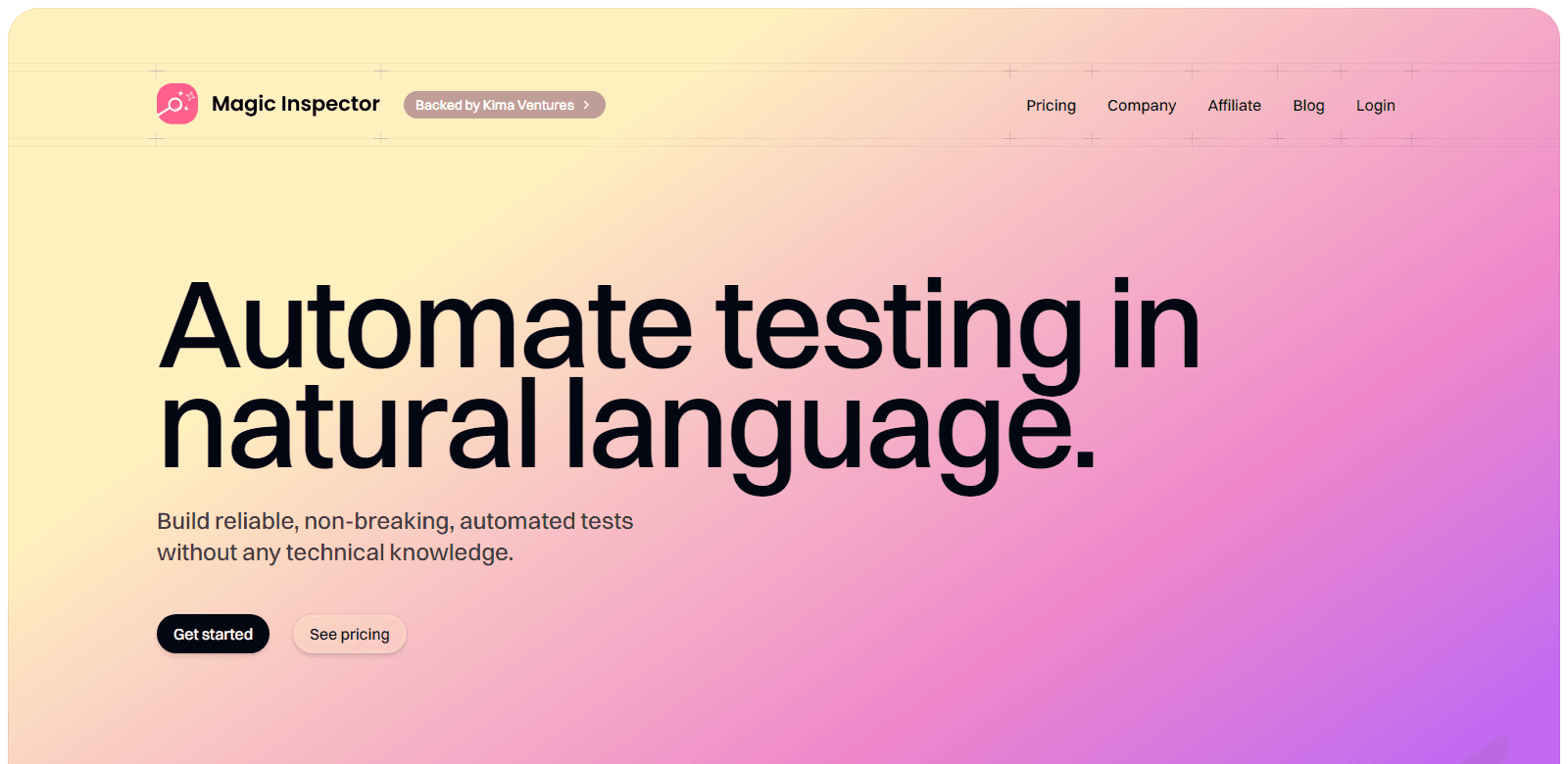The height and width of the screenshot is (764, 1568).
Task: Click the See pricing button
Action: click(x=349, y=634)
